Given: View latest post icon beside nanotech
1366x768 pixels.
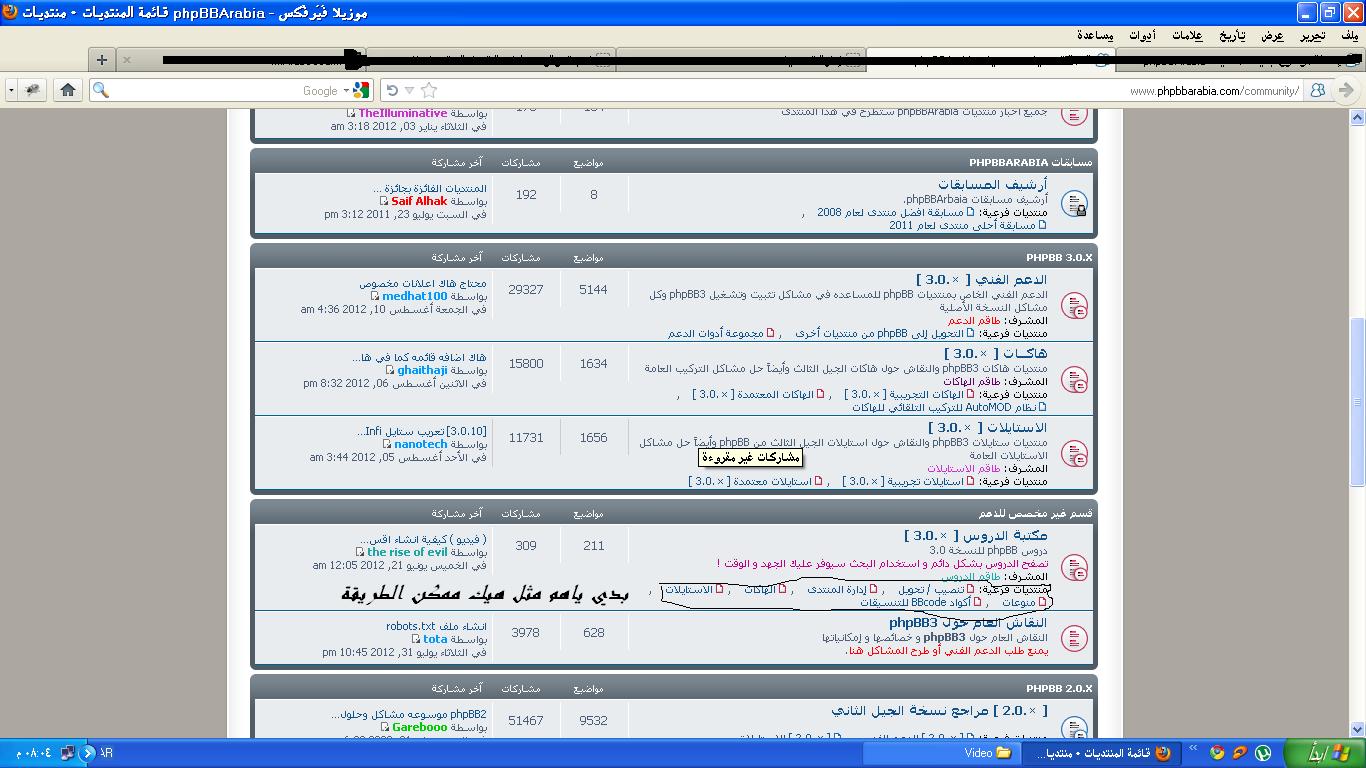Looking at the screenshot, I should (388, 444).
